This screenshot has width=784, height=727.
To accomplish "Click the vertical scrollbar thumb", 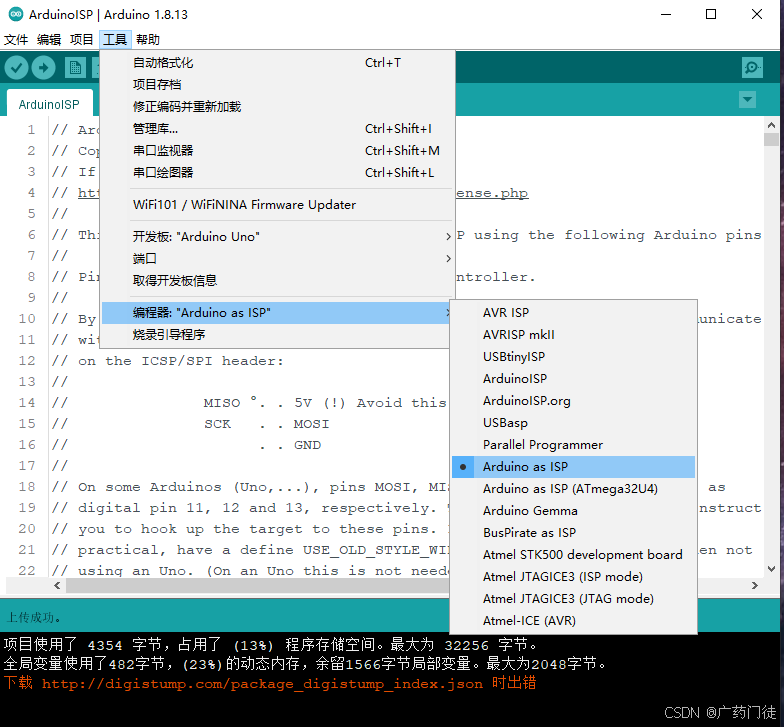I will [x=771, y=140].
